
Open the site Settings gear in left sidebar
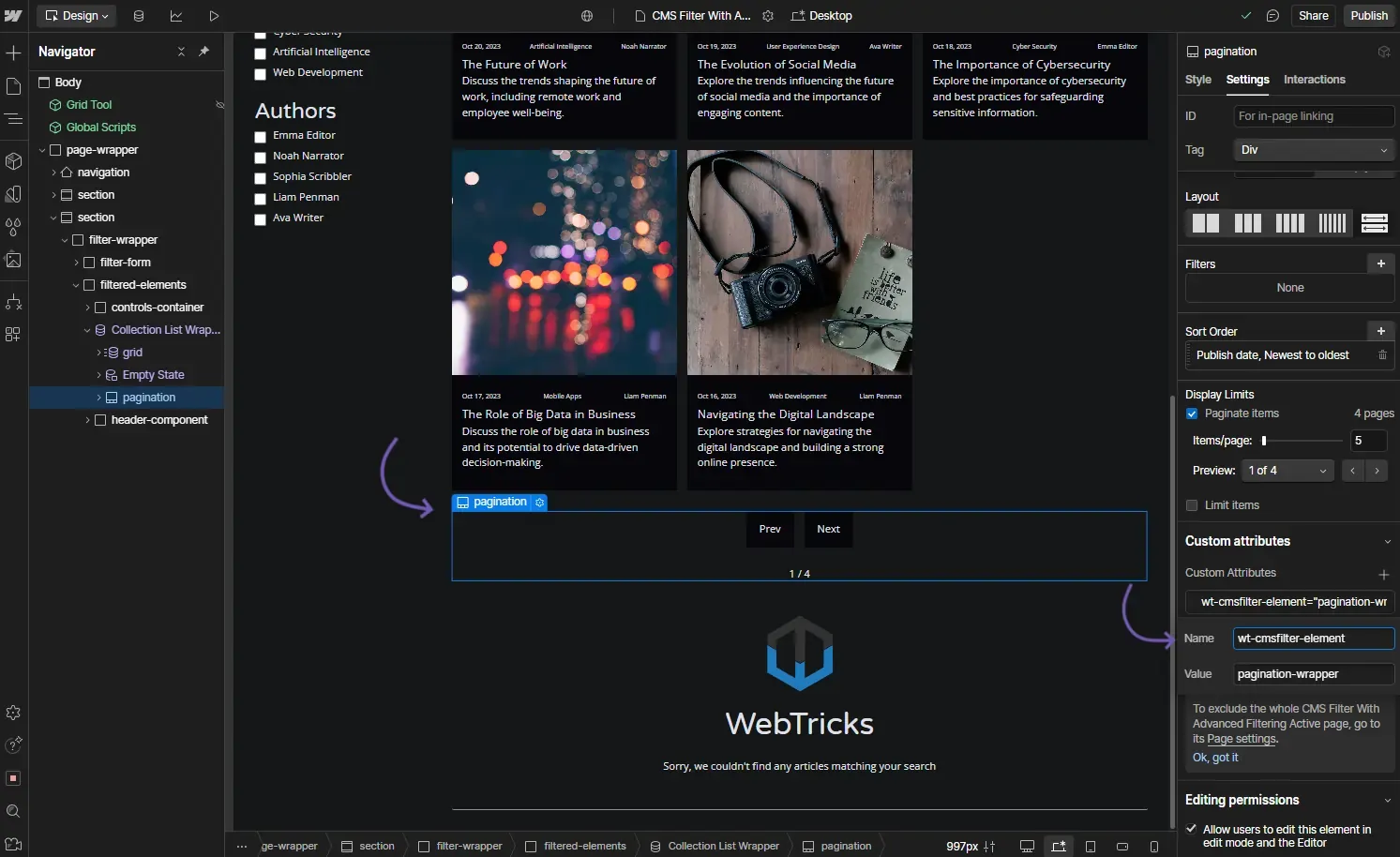coord(13,713)
